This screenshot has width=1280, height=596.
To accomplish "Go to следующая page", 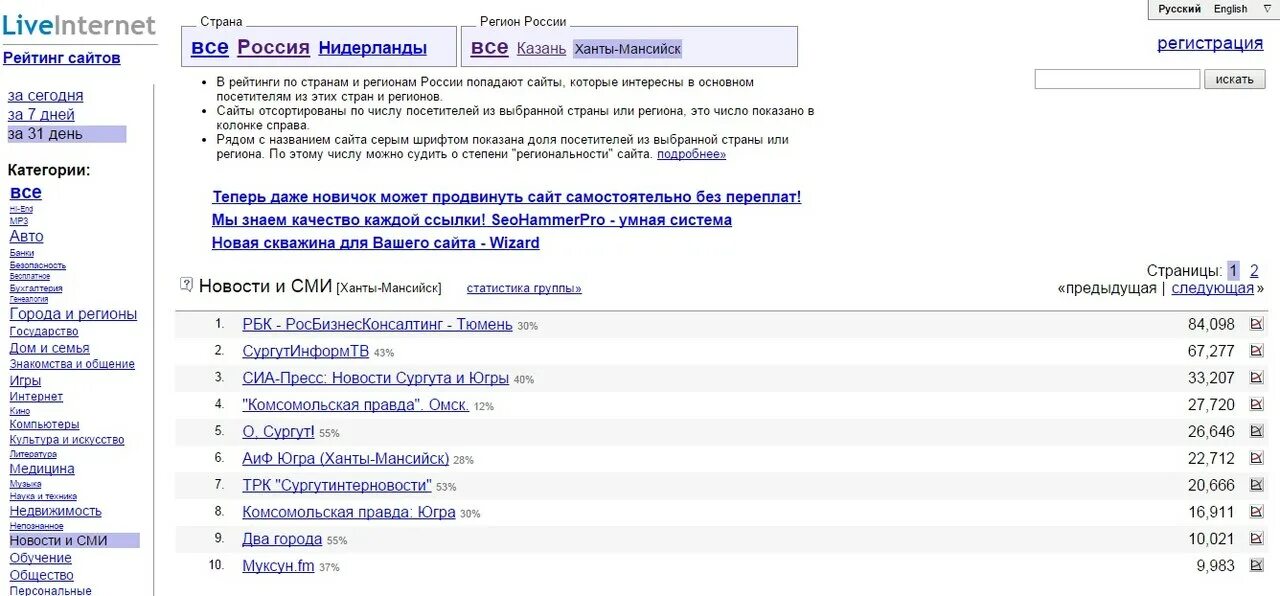I will tap(1212, 288).
